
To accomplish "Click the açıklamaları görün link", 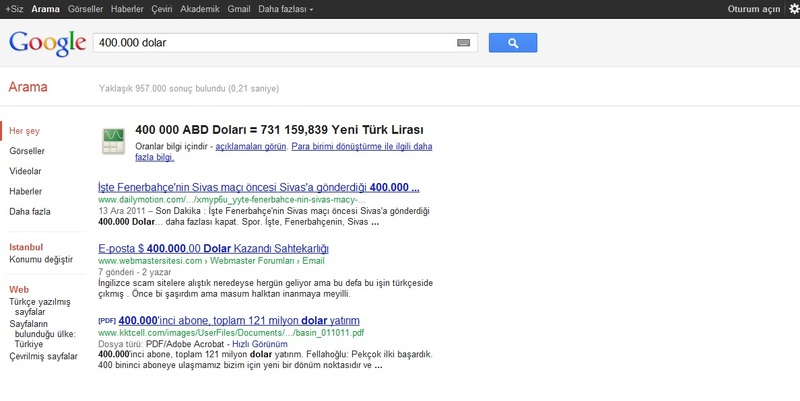I will (251, 146).
